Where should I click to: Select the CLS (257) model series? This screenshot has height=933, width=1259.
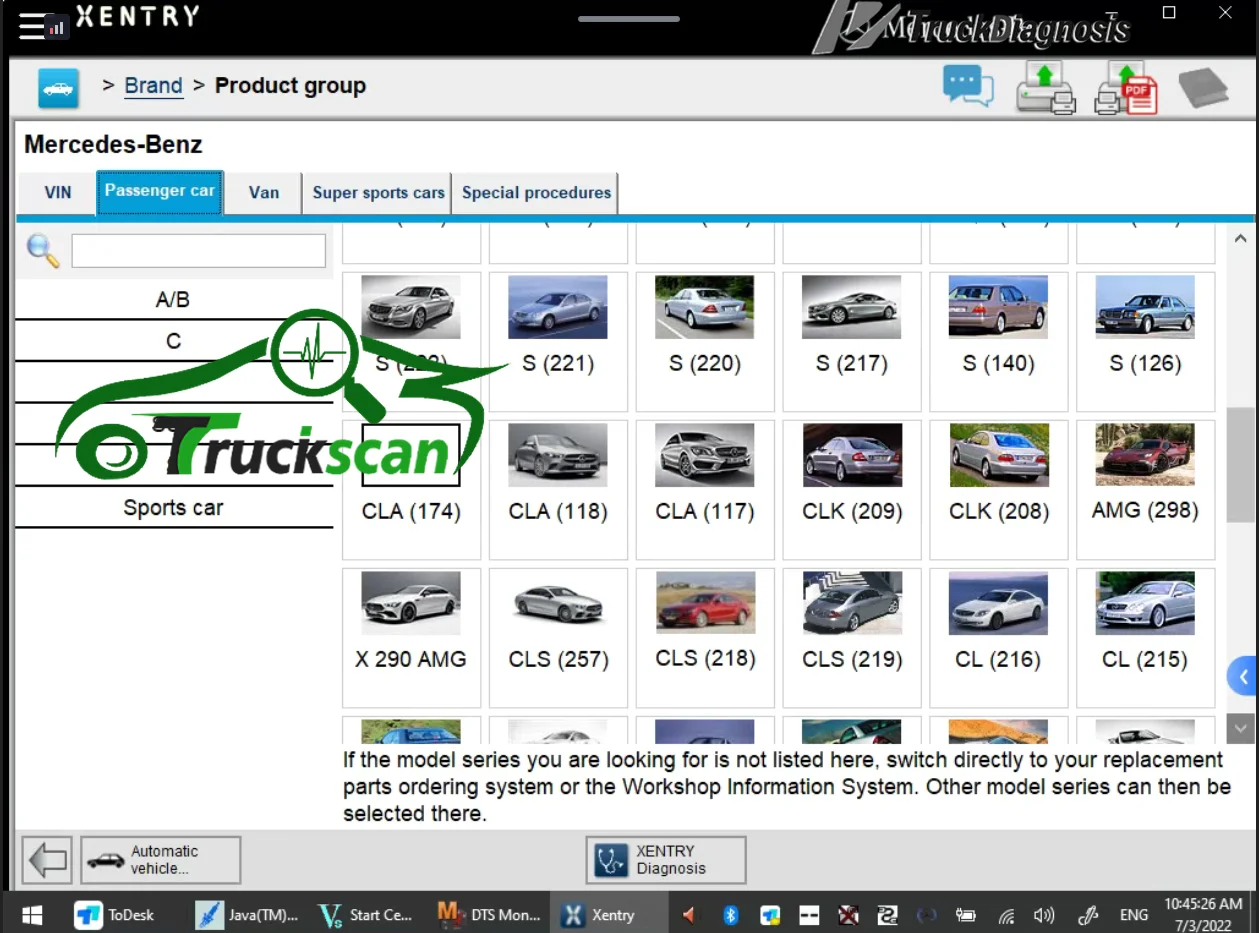click(x=558, y=637)
